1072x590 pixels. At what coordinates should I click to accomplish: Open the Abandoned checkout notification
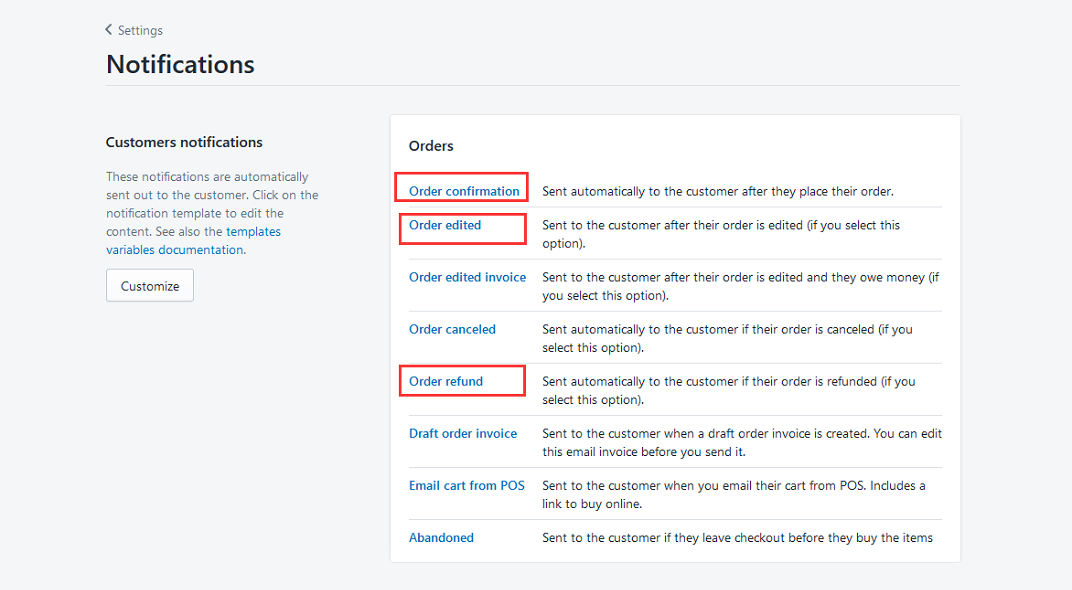pos(441,537)
